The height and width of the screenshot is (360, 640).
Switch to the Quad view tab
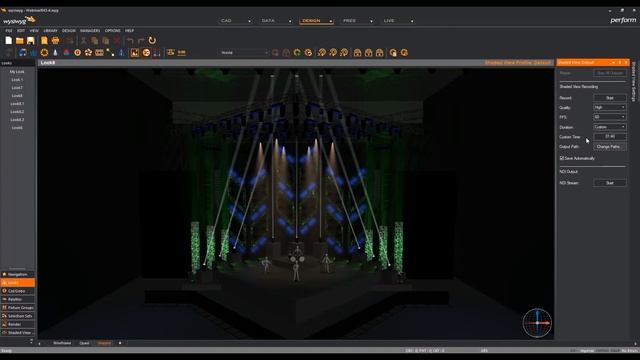click(x=84, y=343)
